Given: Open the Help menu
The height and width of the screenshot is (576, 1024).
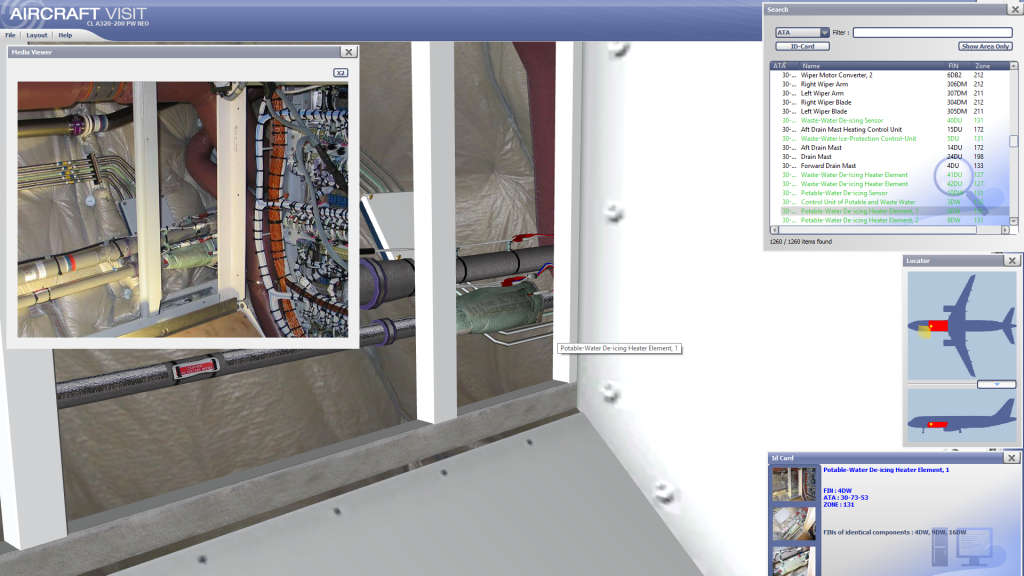Looking at the screenshot, I should point(65,35).
